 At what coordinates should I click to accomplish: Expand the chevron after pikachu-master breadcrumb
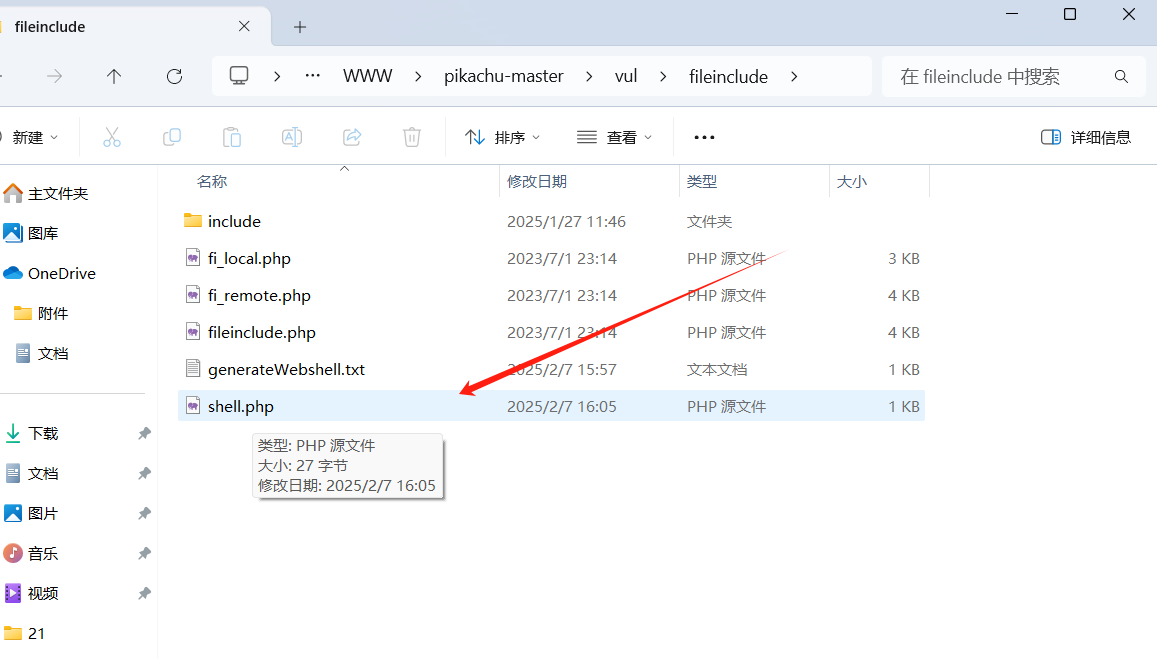tap(589, 77)
